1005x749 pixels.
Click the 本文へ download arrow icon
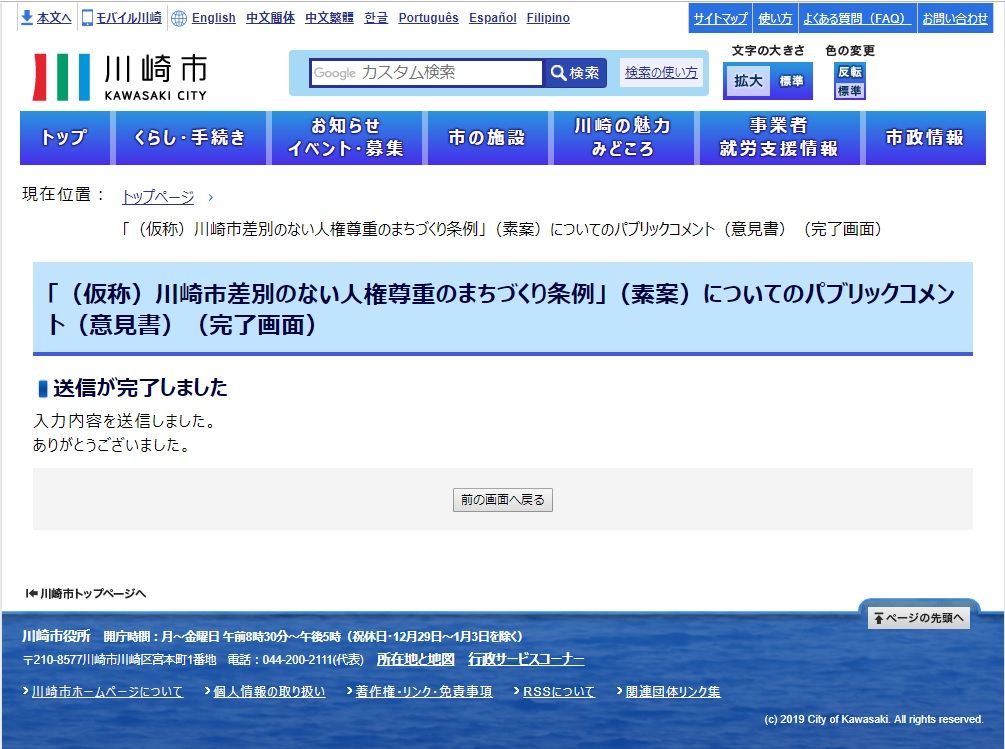(27, 18)
